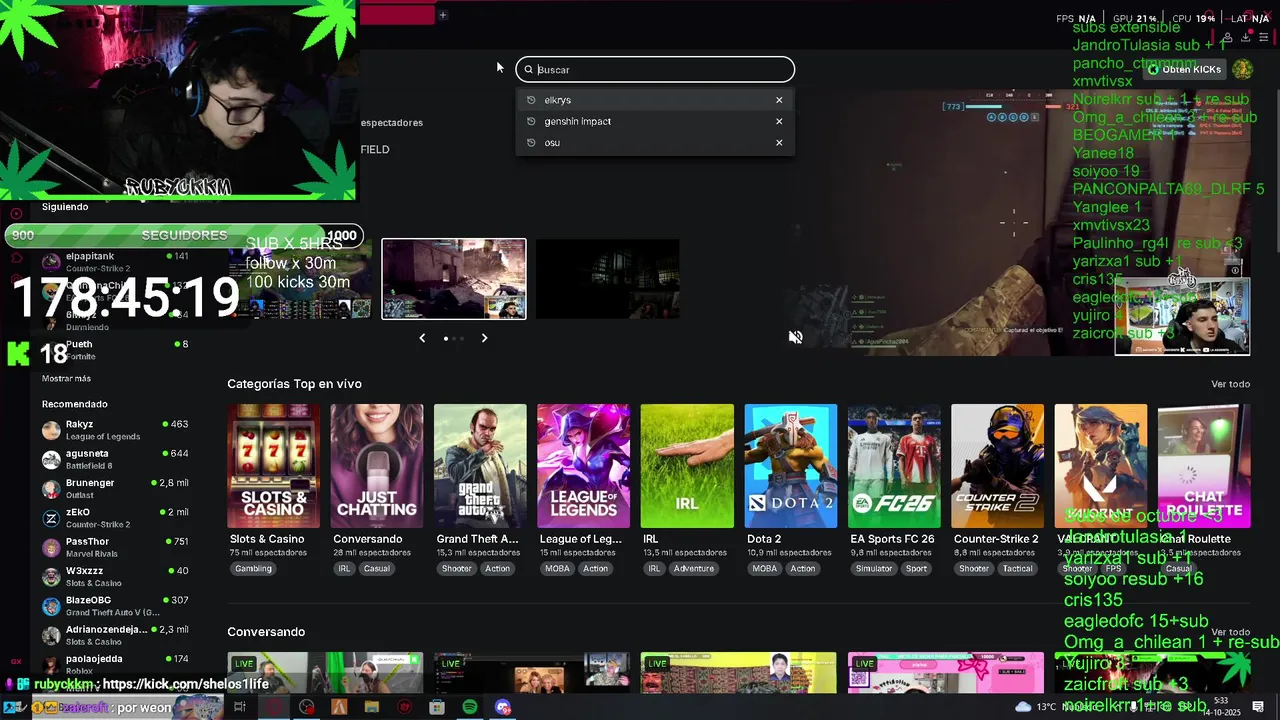This screenshot has height=720, width=1280.
Task: Open Discord from the taskbar
Action: [x=503, y=707]
